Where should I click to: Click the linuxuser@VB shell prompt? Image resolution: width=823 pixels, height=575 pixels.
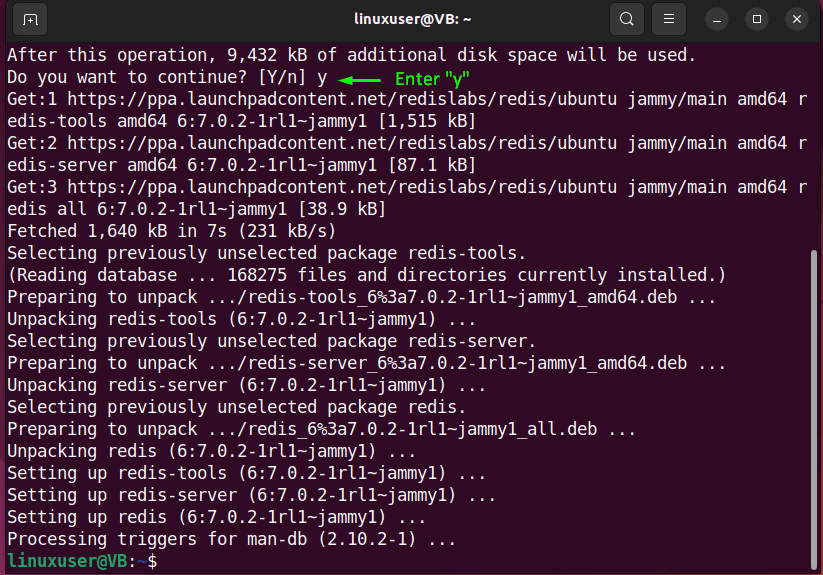tap(82, 561)
